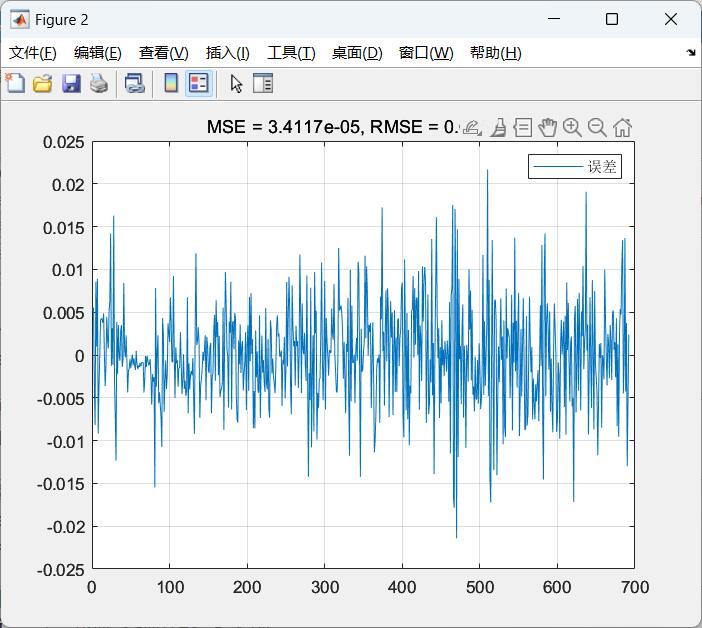
Task: Click the toolbar dock arrow at right
Action: (x=691, y=53)
